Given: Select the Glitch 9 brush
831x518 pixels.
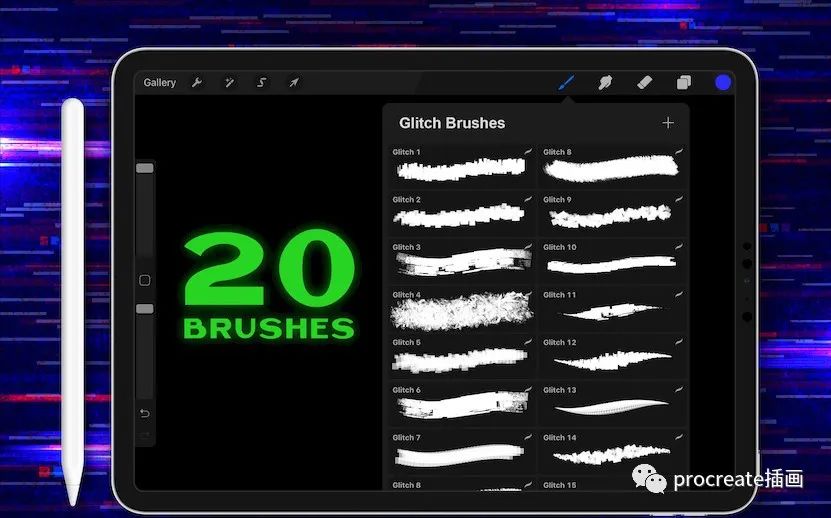Looking at the screenshot, I should (613, 214).
